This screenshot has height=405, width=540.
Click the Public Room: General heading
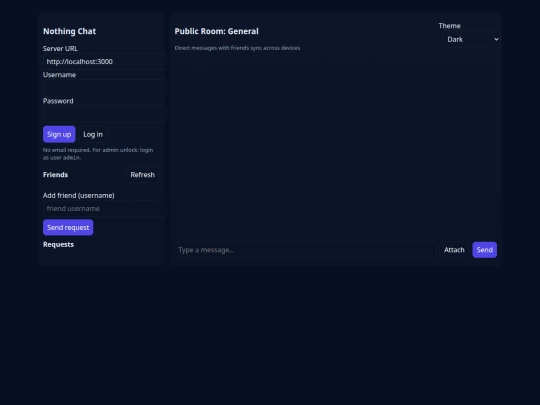tap(216, 31)
